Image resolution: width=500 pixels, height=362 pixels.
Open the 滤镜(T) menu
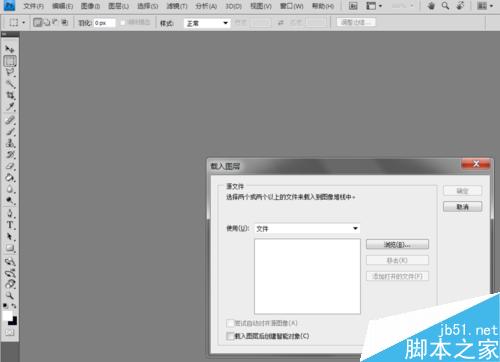click(177, 6)
